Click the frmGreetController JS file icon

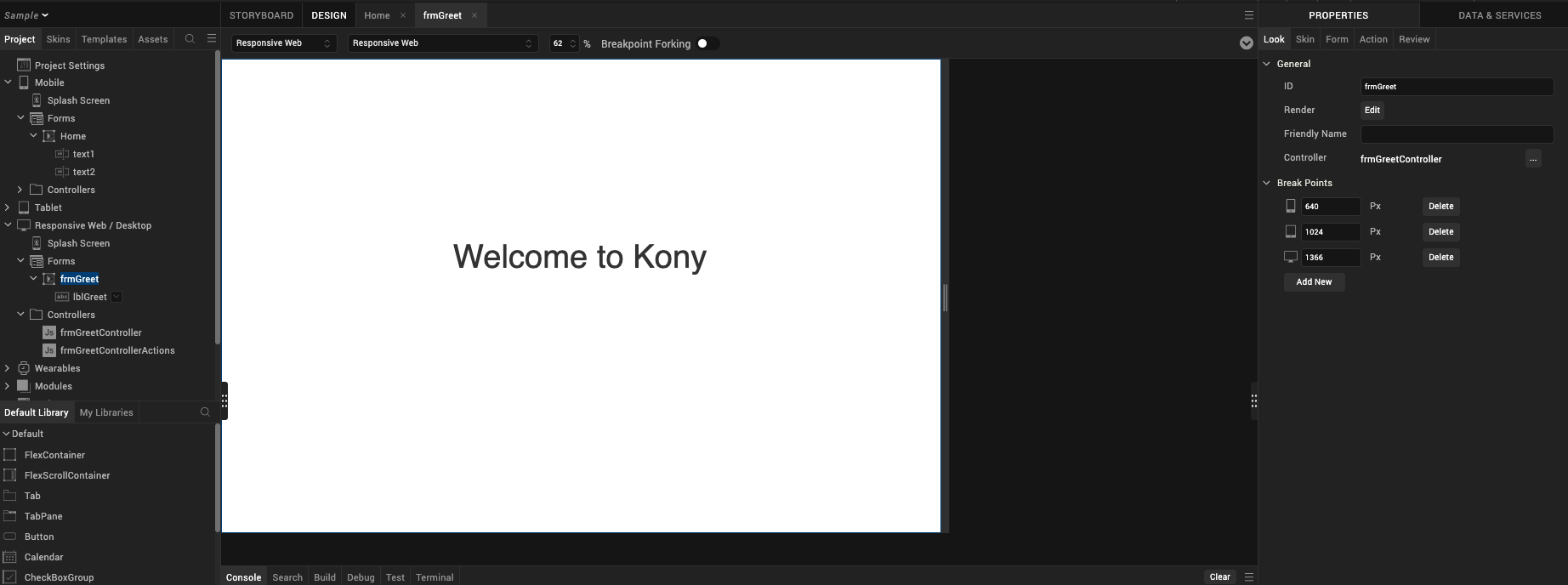(x=49, y=332)
